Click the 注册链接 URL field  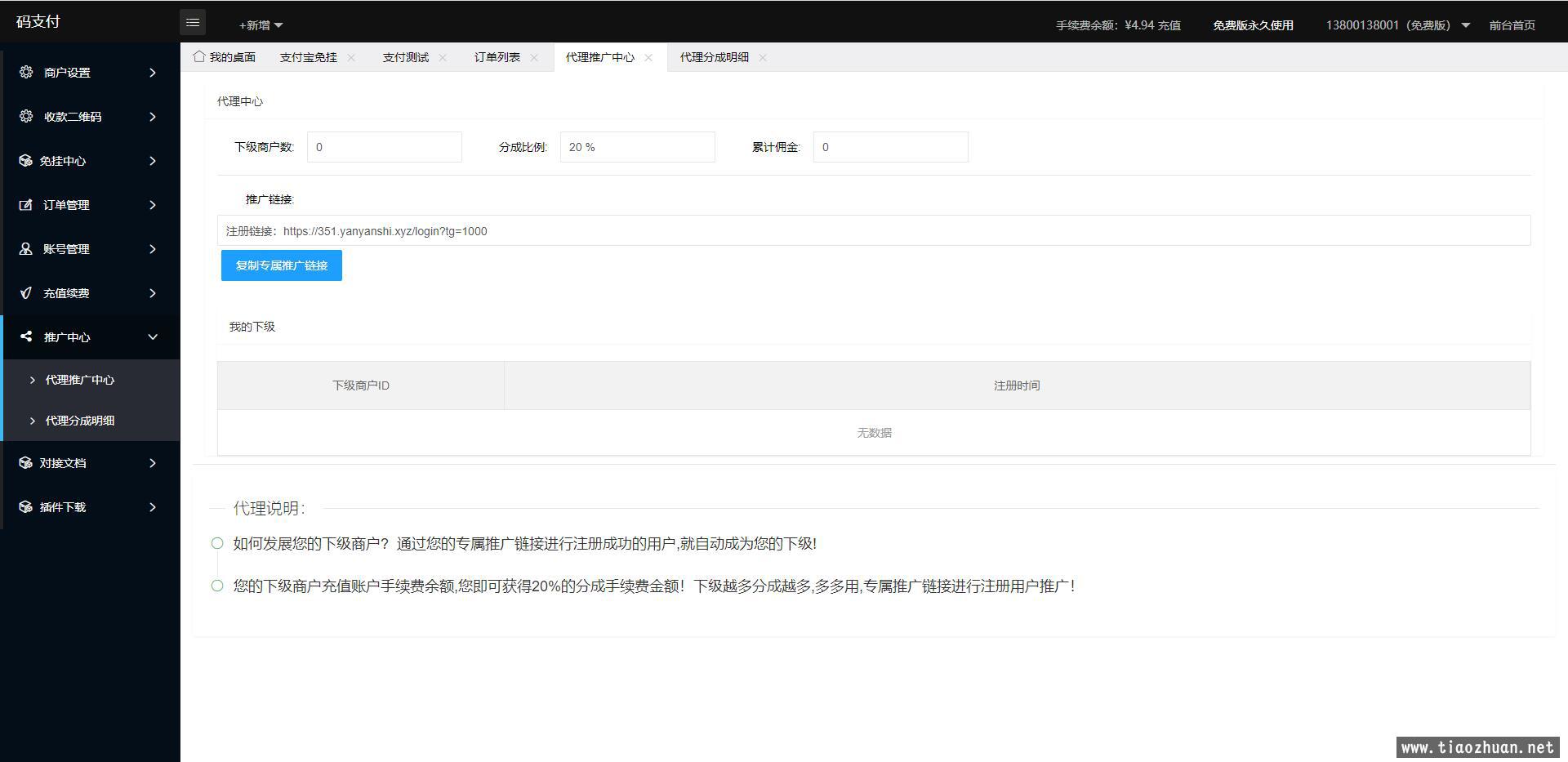click(874, 230)
